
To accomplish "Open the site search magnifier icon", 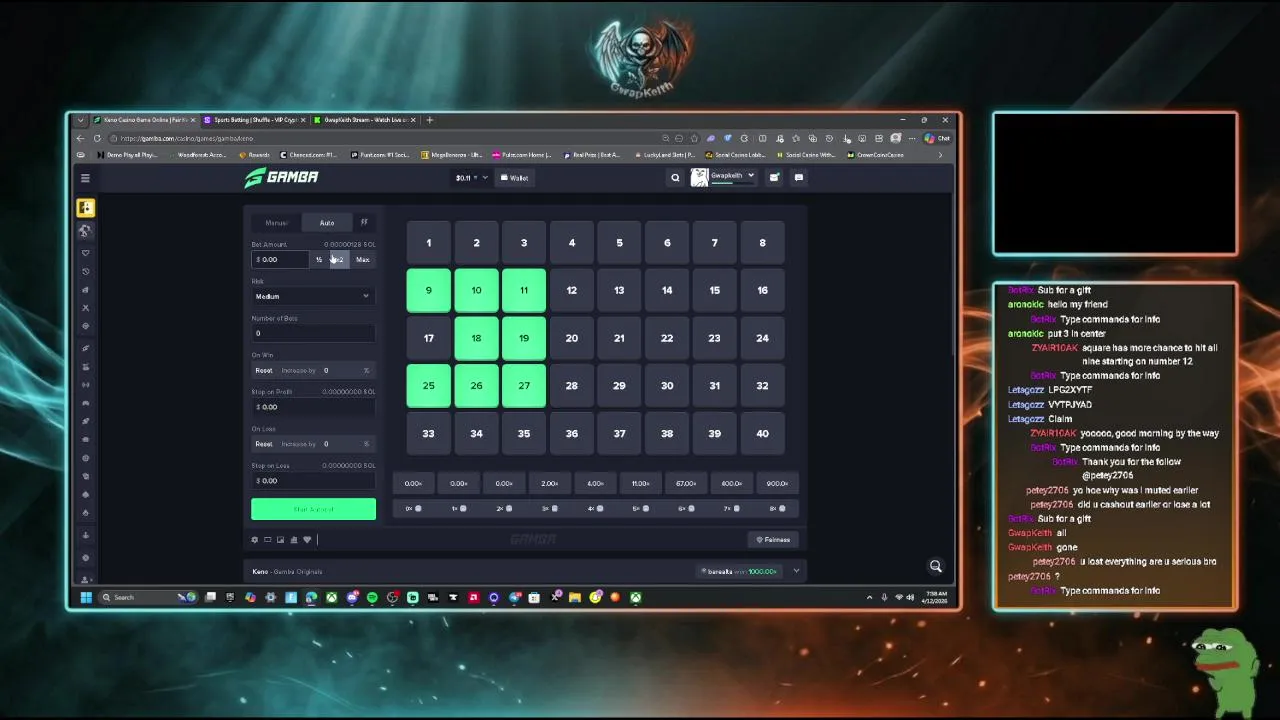I will (x=675, y=178).
